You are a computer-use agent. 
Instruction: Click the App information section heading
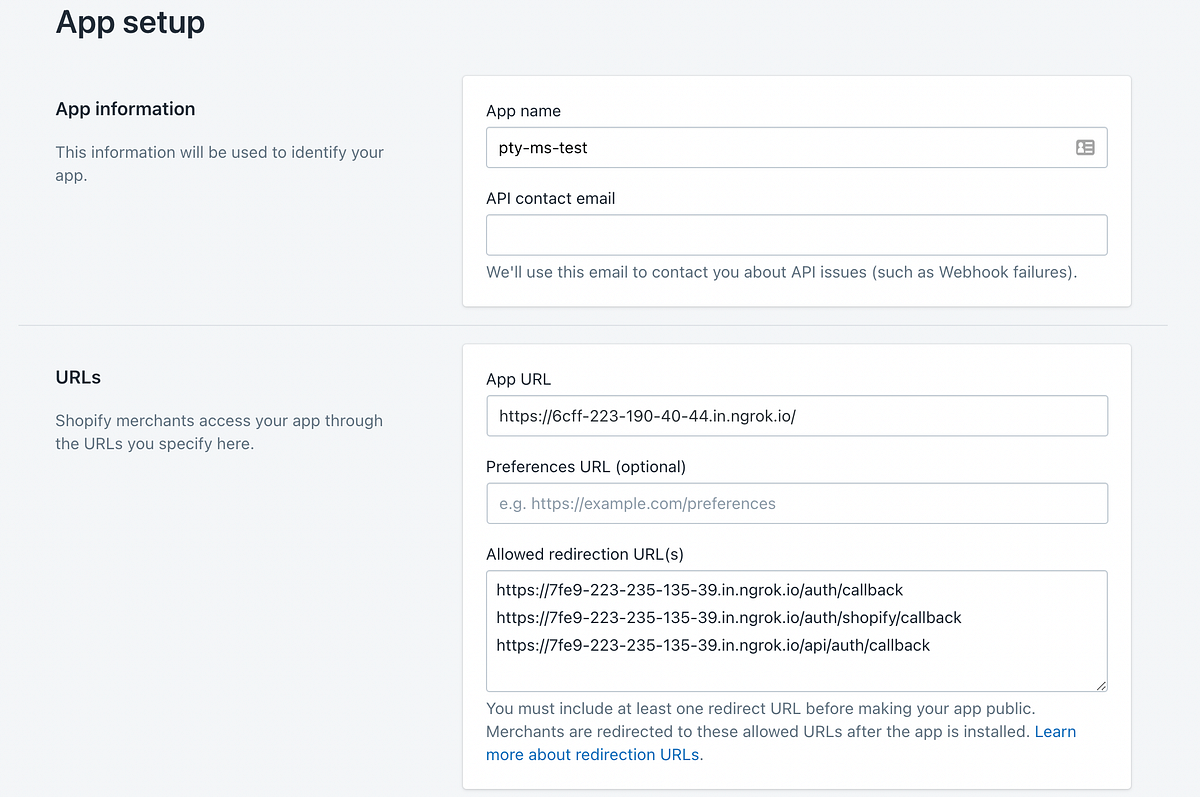tap(125, 109)
